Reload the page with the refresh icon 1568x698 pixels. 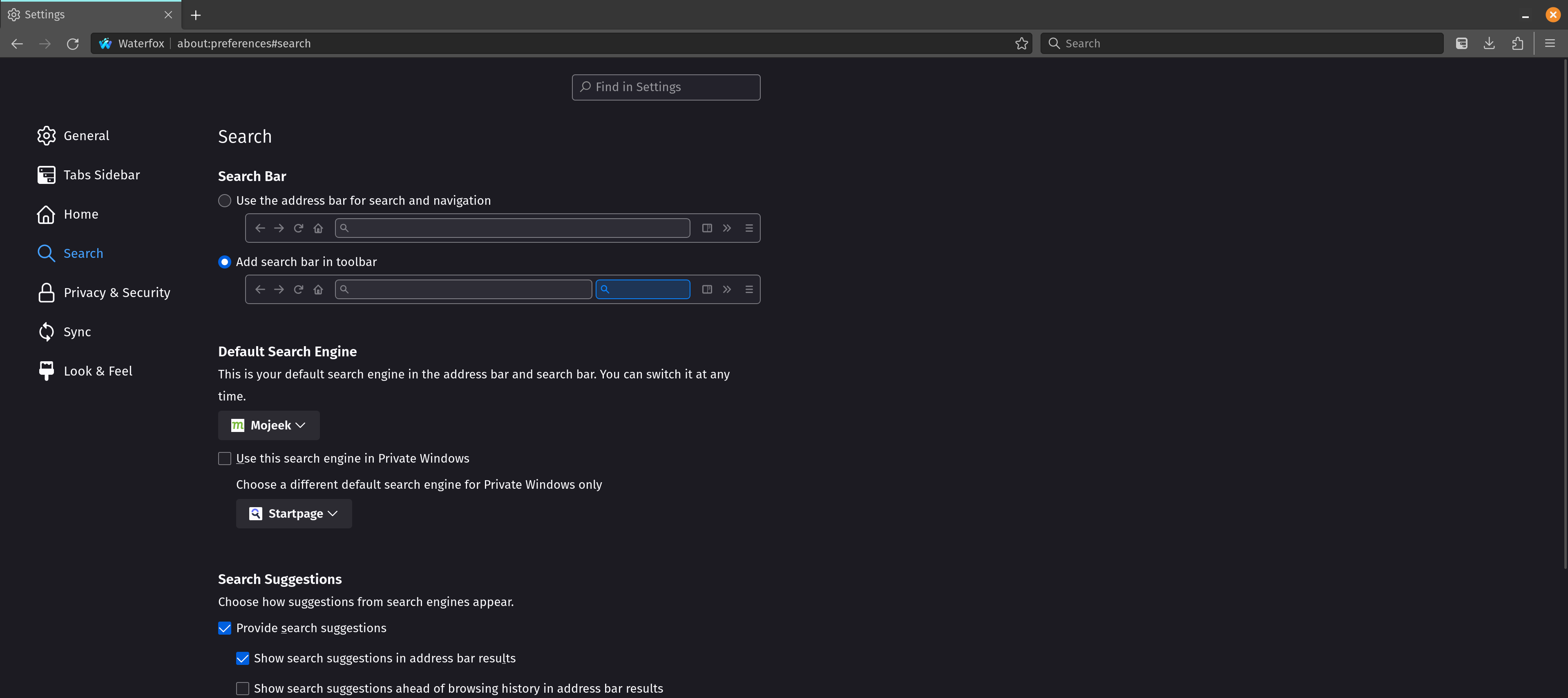pos(72,43)
